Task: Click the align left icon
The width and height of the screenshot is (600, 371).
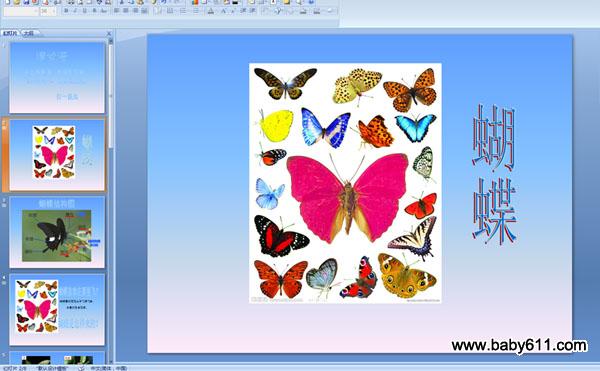Action: 117,11
